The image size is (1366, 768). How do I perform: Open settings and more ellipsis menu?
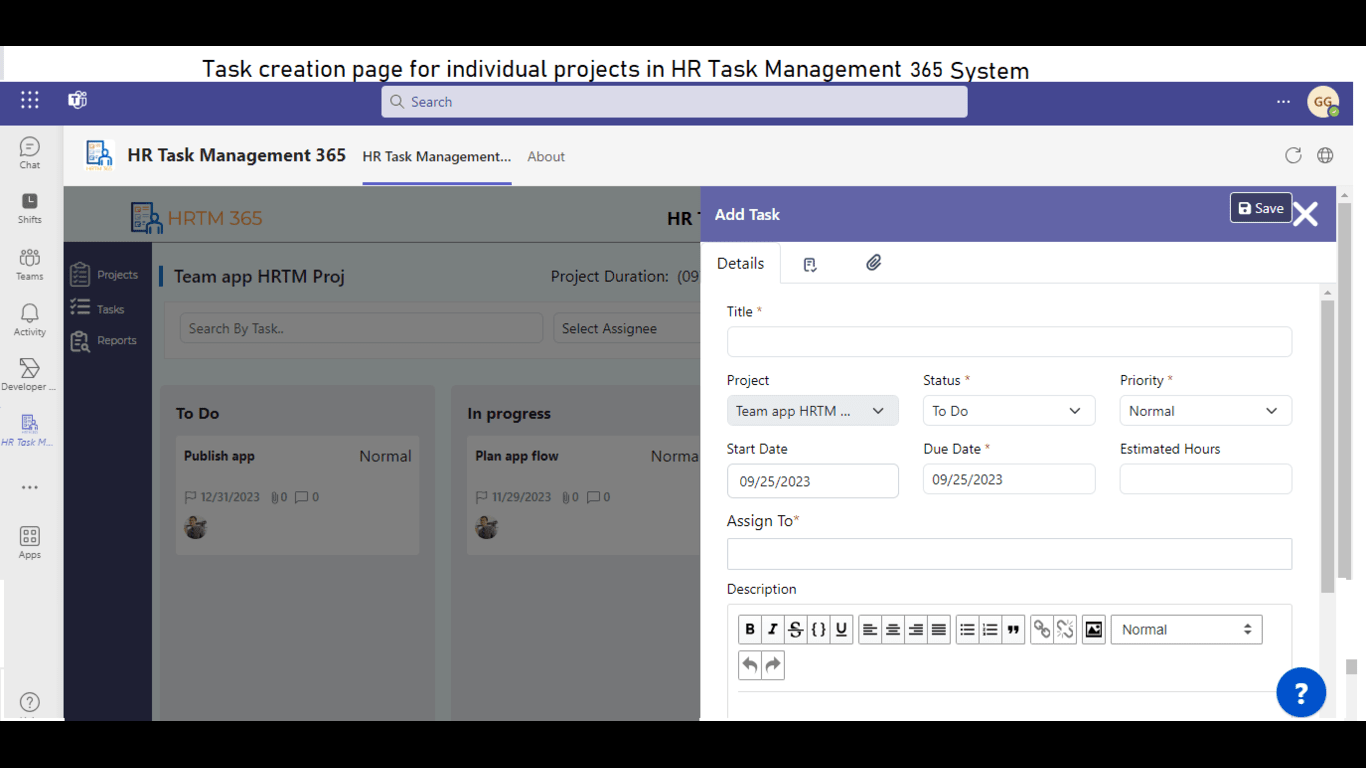tap(1283, 101)
